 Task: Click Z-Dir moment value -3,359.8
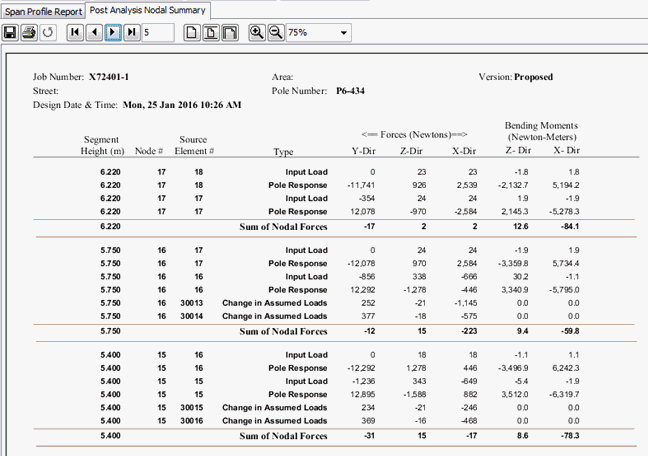pos(513,263)
